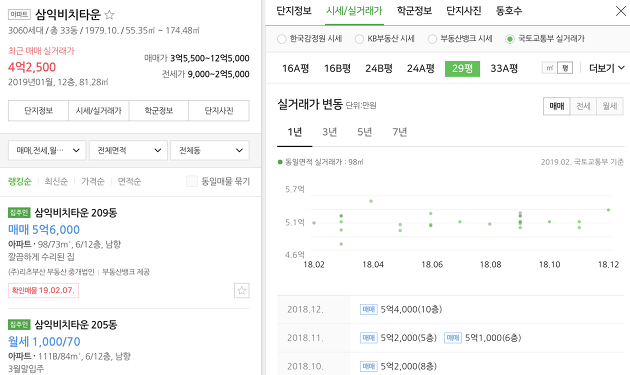Bookmark the 209동 listing star

coord(241,290)
